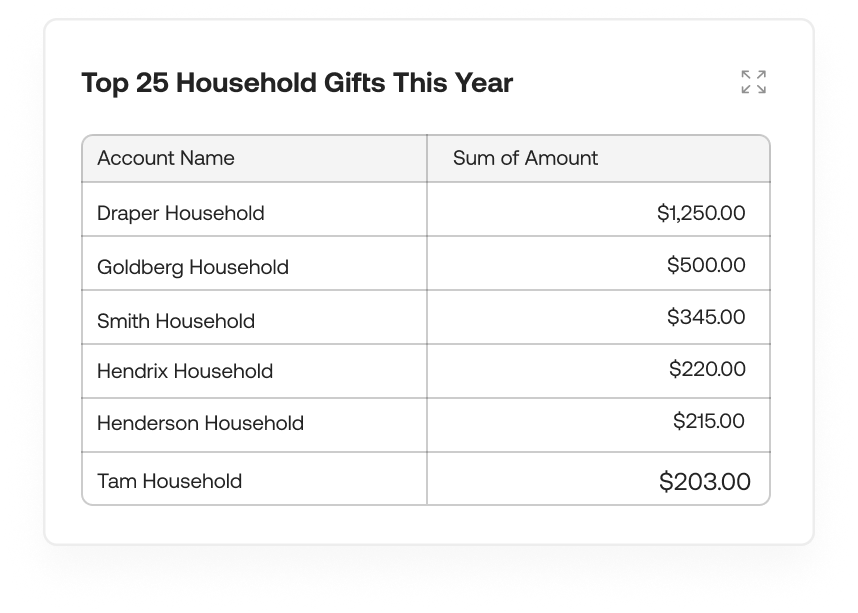Screen dimensions: 858x613
Task: Open the Draper Household account
Action: click(x=181, y=213)
